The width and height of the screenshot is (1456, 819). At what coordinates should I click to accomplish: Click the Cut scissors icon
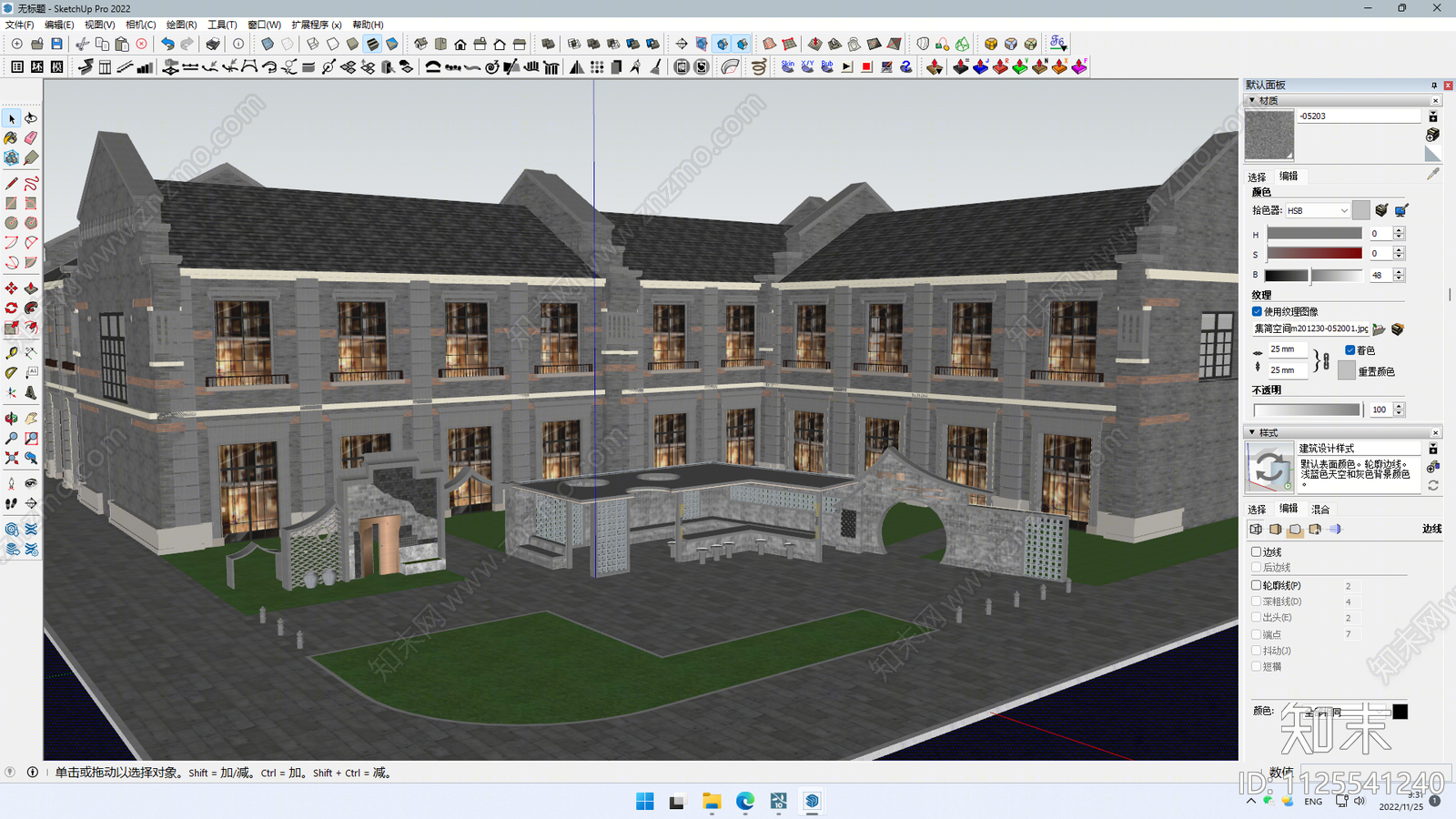82,44
